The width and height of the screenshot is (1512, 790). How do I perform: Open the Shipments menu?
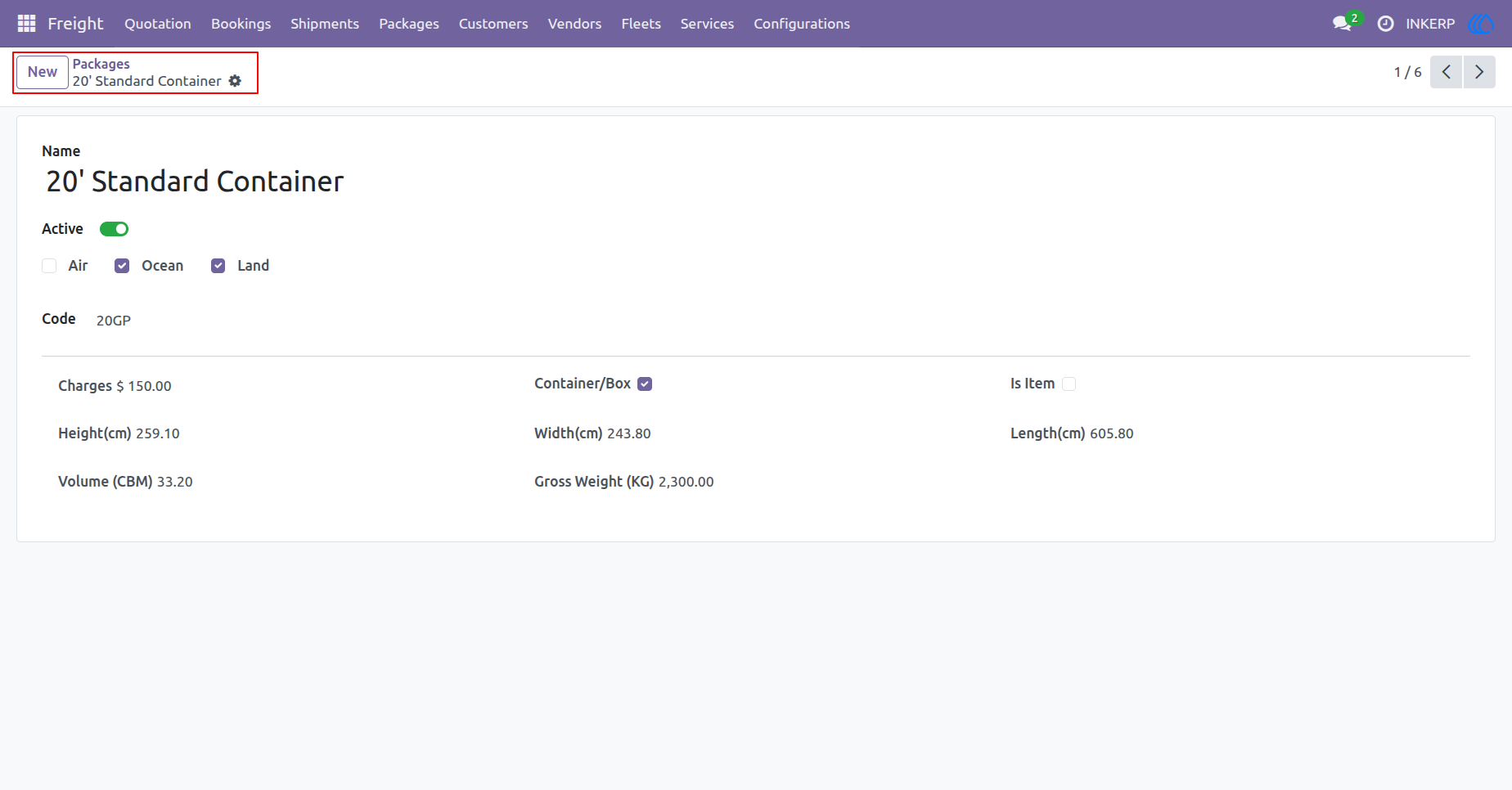pos(325,24)
